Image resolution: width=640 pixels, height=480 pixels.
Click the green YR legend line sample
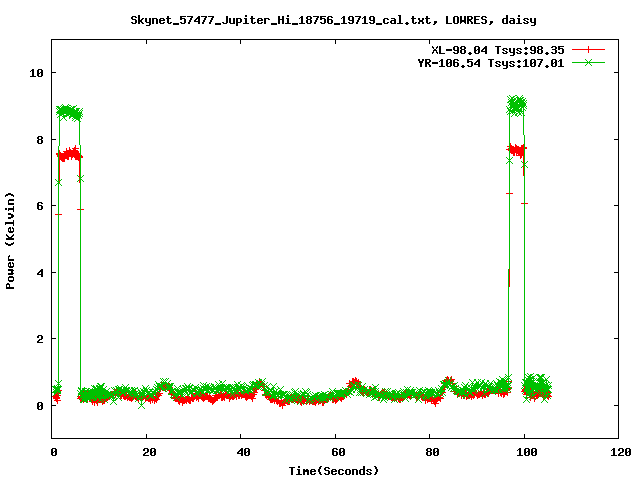(588, 63)
